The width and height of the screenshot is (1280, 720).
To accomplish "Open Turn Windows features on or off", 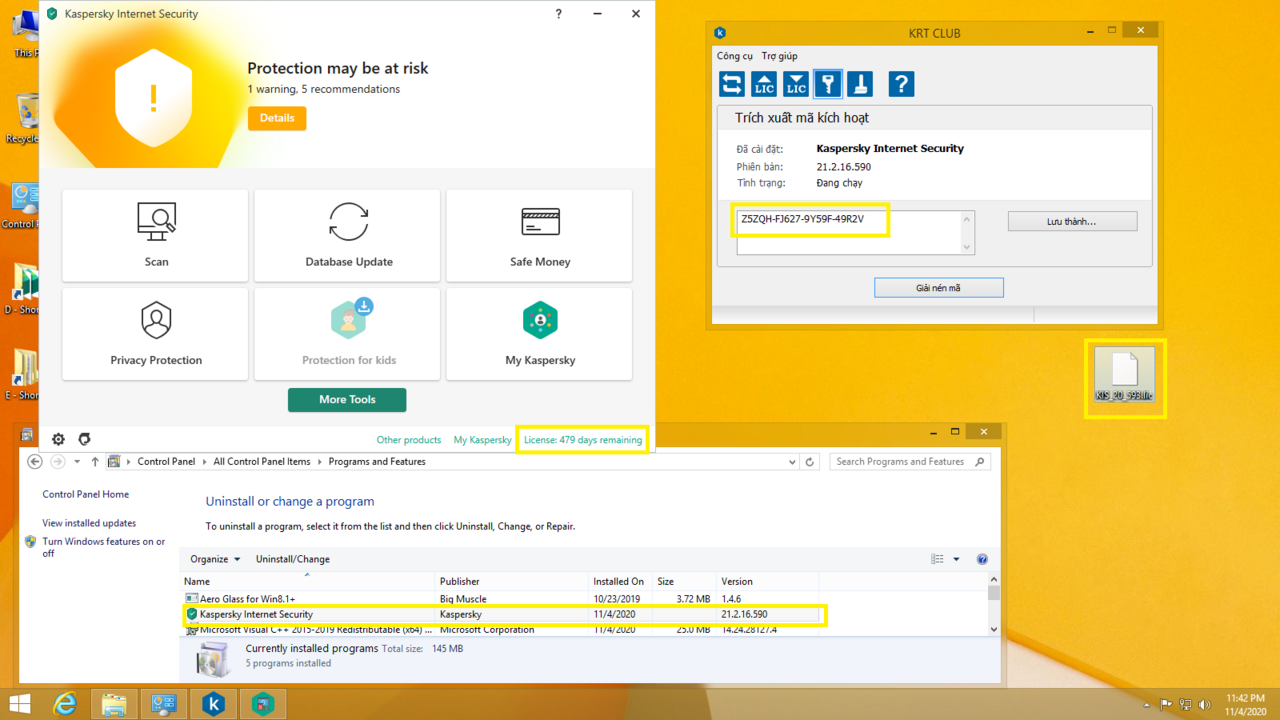I will tap(104, 547).
